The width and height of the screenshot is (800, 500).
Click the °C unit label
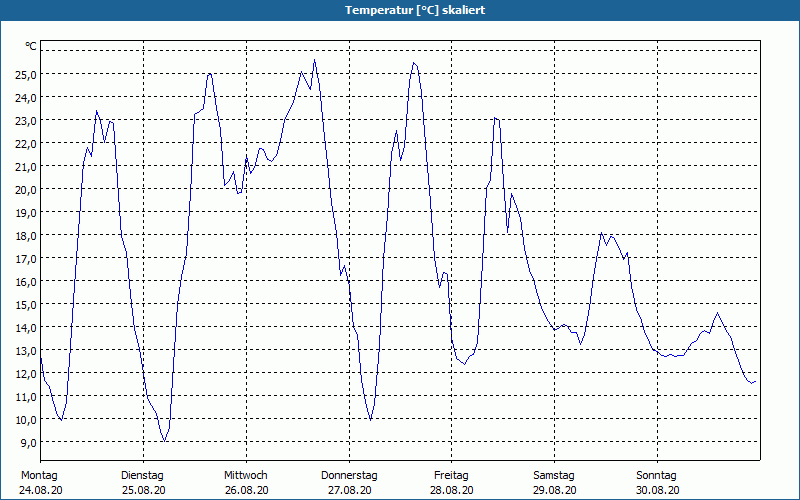click(31, 46)
